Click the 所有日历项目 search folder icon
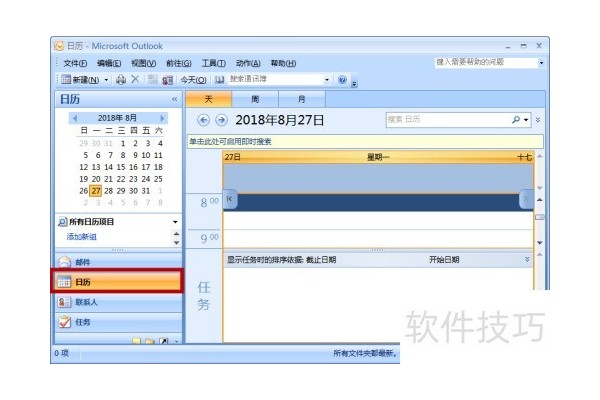The height and width of the screenshot is (400, 600). click(x=62, y=222)
